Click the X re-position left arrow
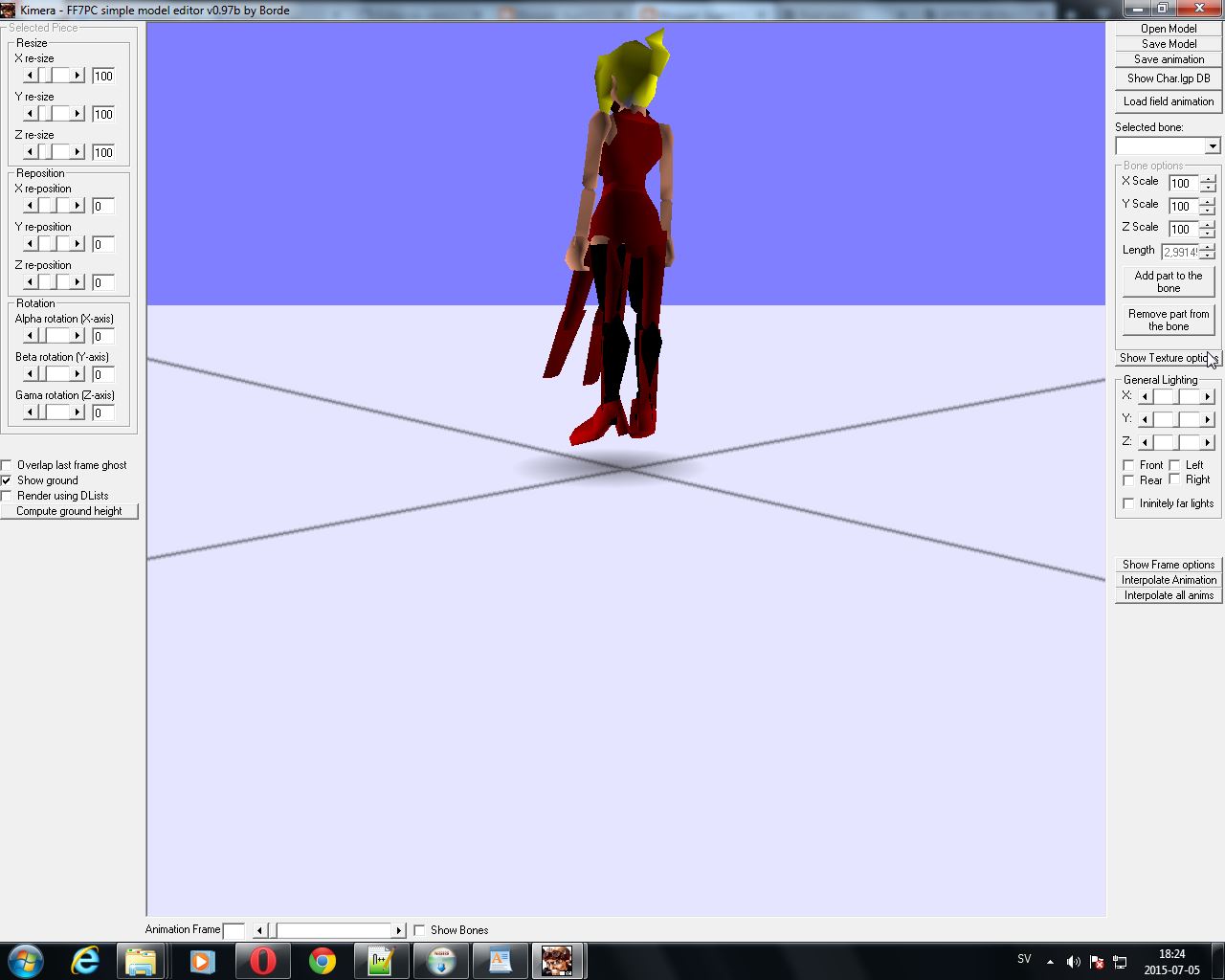This screenshot has height=980, width=1225. pos(30,206)
